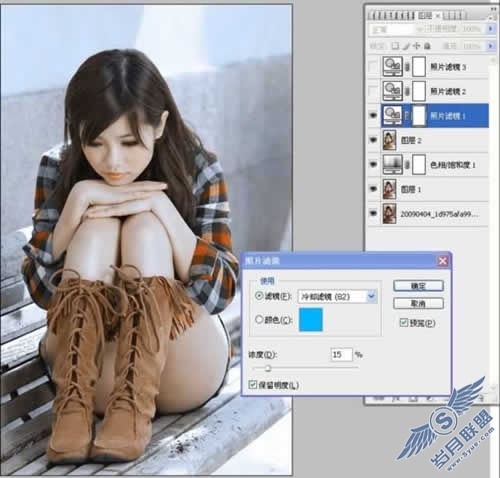Screen dimensions: 500x478
Task: Select the layer mask of 色相/饱和度 1
Action: (x=419, y=164)
